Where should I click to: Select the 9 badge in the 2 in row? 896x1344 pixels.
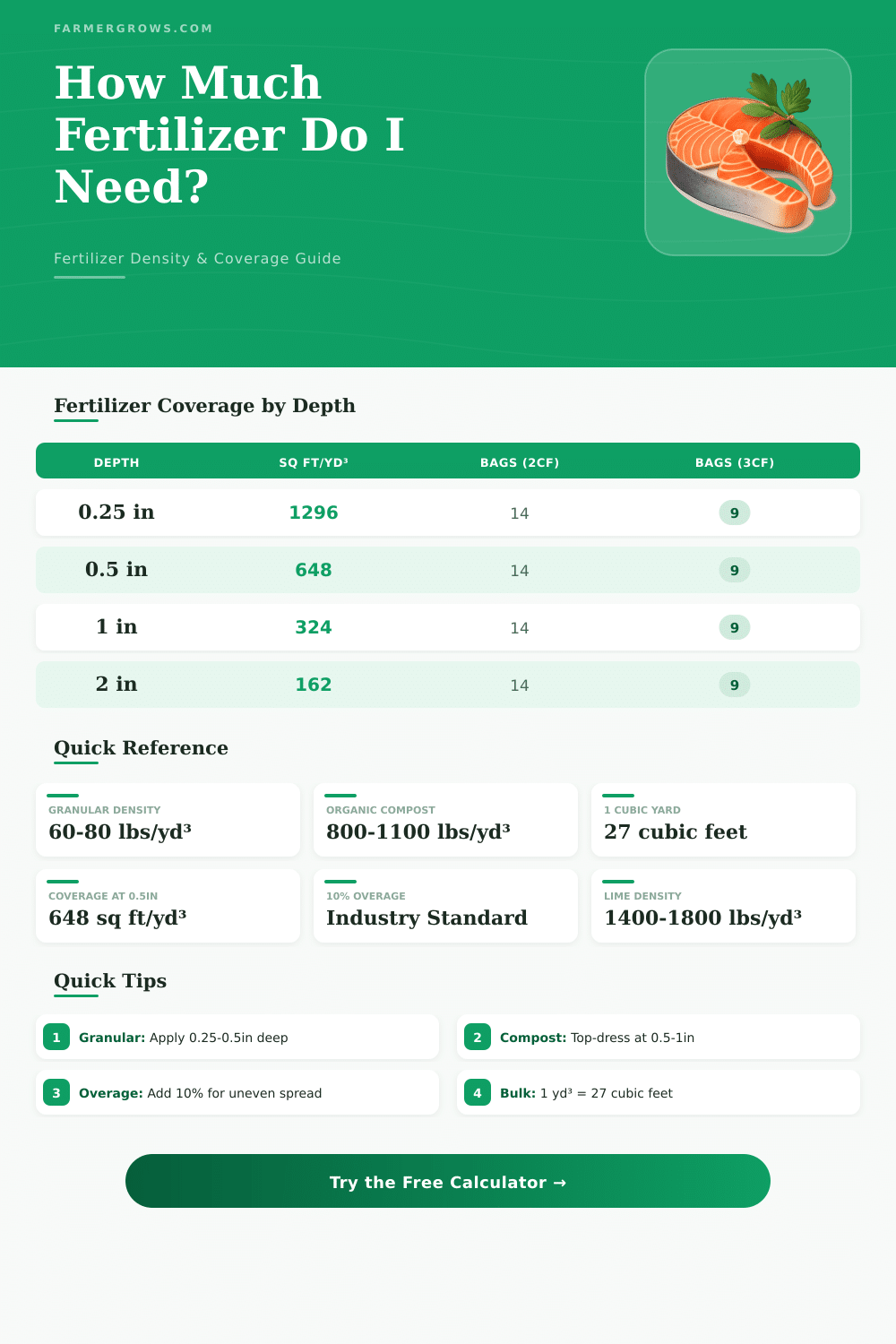click(734, 684)
